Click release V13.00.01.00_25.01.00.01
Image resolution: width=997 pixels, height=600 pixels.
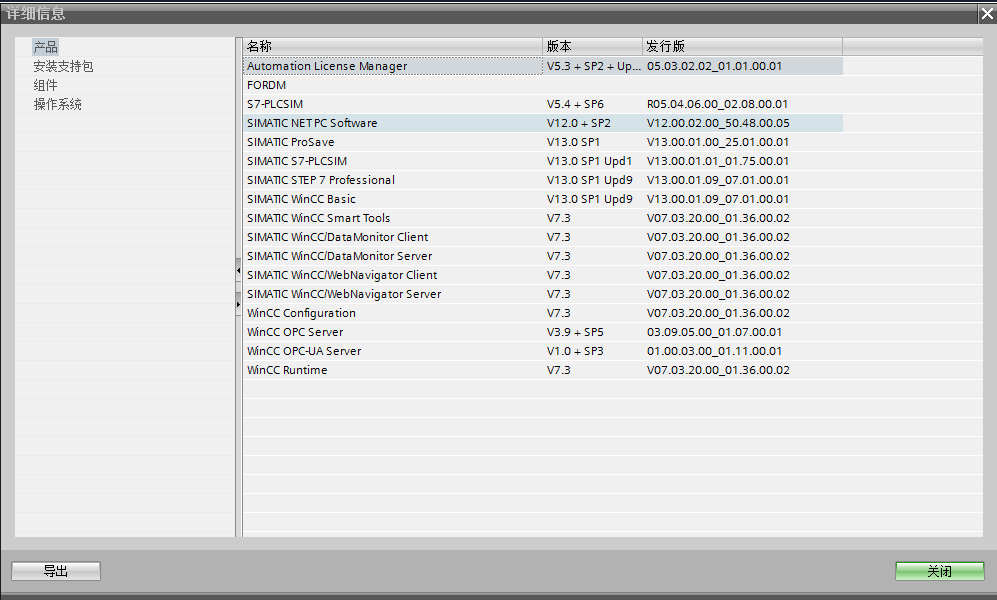click(x=743, y=142)
